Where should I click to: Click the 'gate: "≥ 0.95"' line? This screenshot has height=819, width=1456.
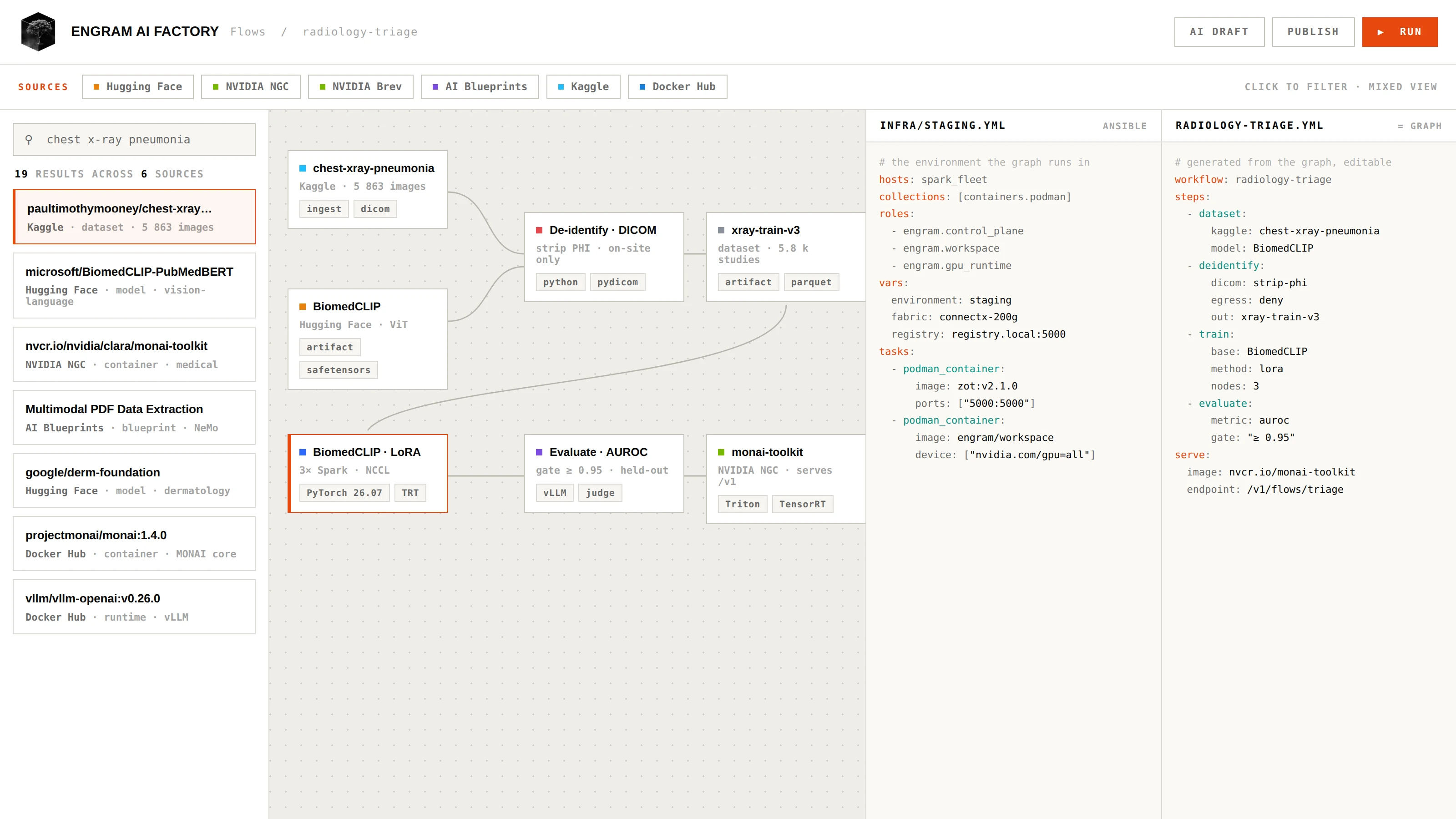pyautogui.click(x=1253, y=437)
